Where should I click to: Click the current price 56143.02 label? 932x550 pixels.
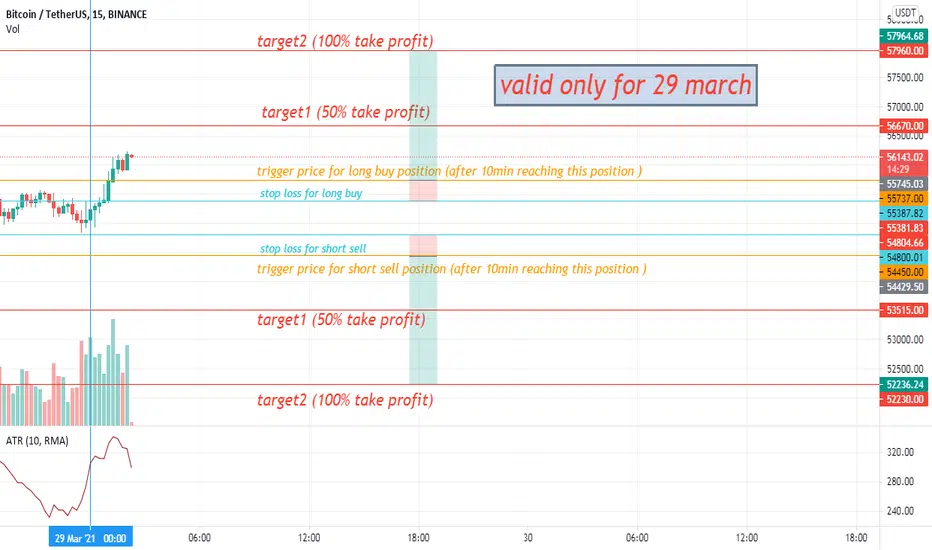pos(904,163)
